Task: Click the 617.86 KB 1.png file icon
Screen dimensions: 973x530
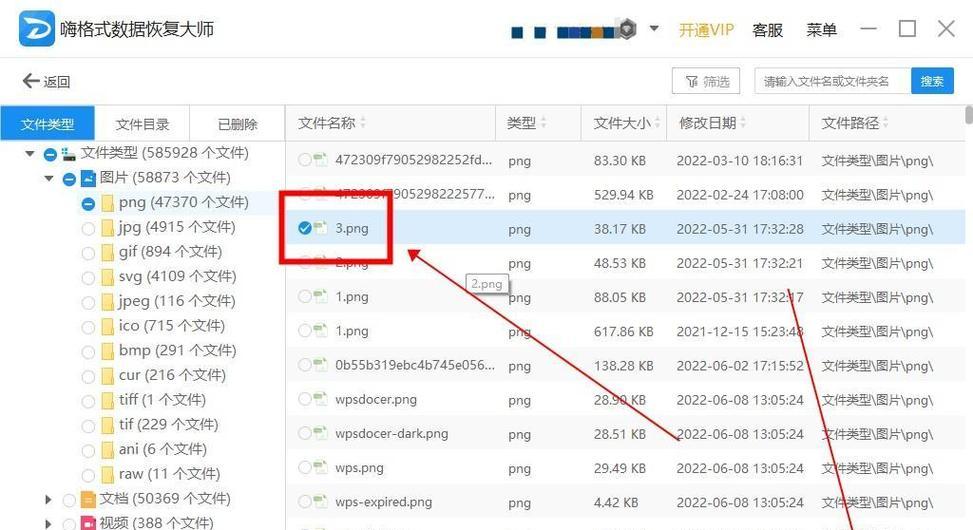Action: (321, 331)
